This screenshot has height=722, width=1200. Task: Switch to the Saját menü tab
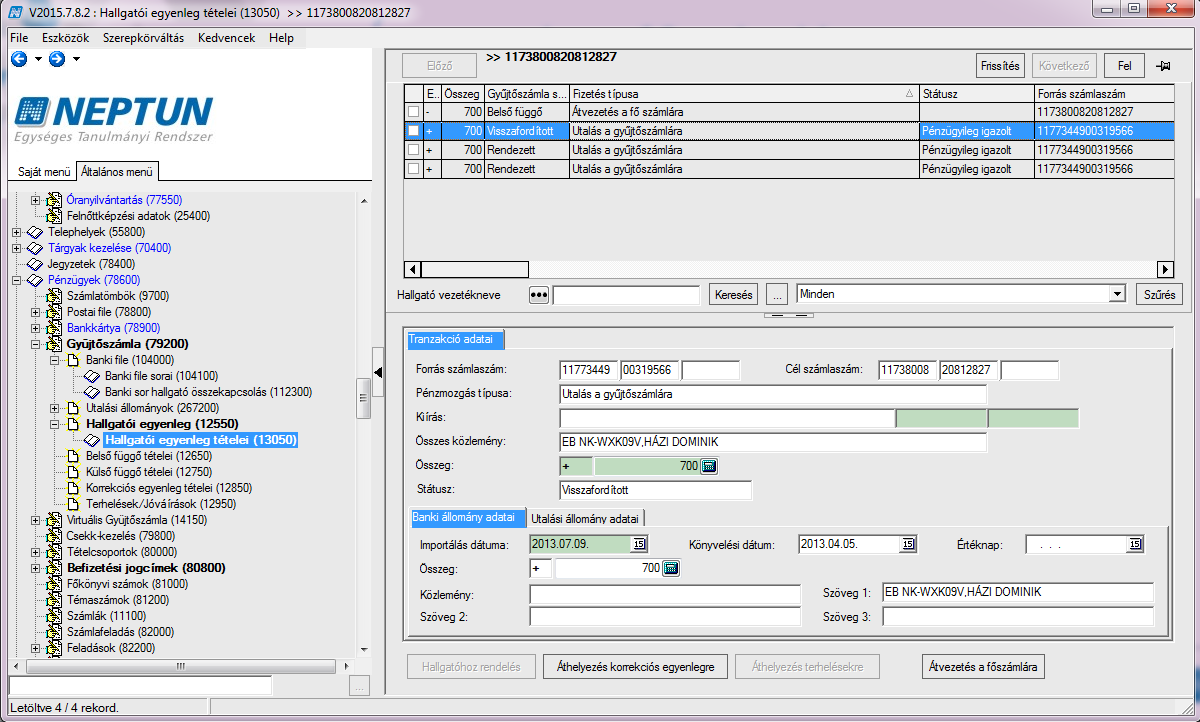point(44,172)
